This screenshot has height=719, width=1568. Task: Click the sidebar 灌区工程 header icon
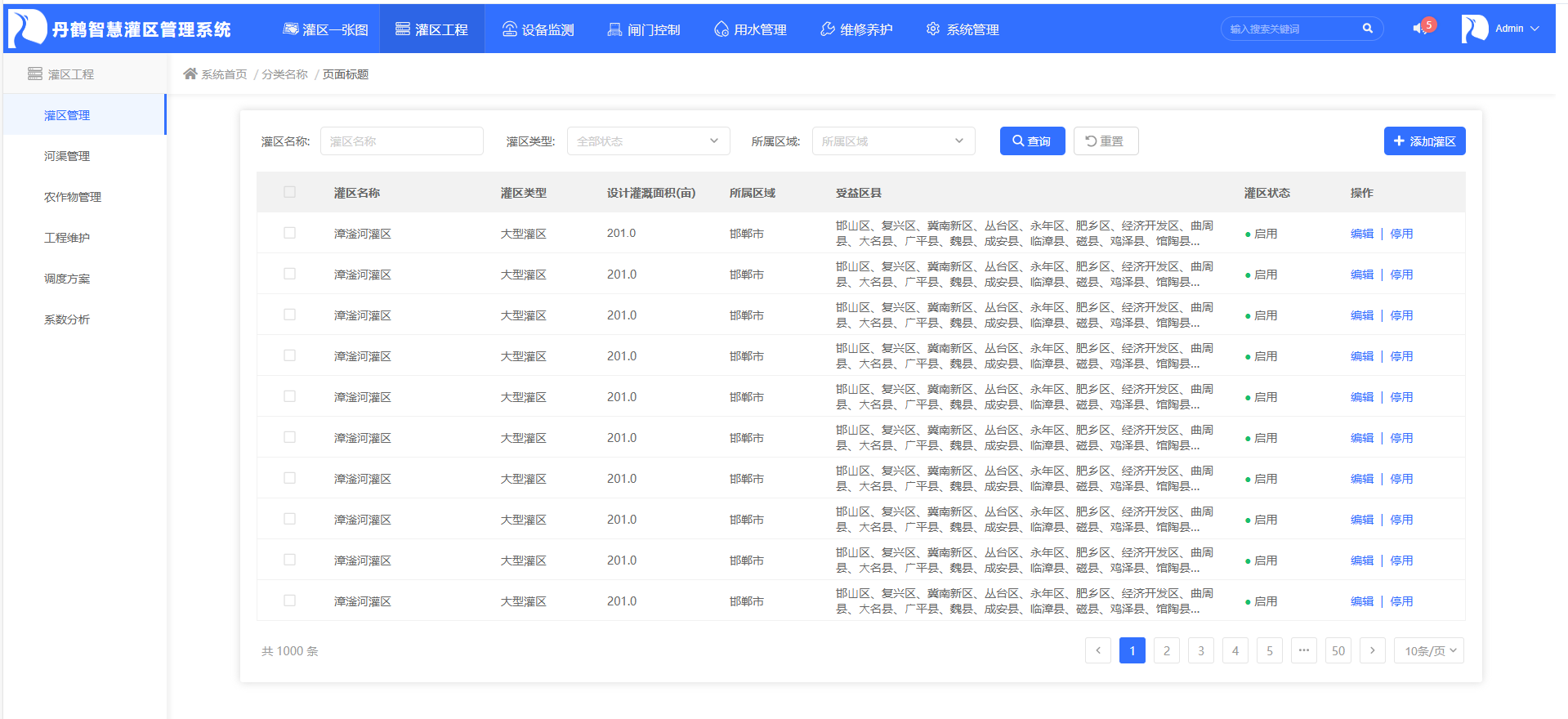(x=35, y=74)
